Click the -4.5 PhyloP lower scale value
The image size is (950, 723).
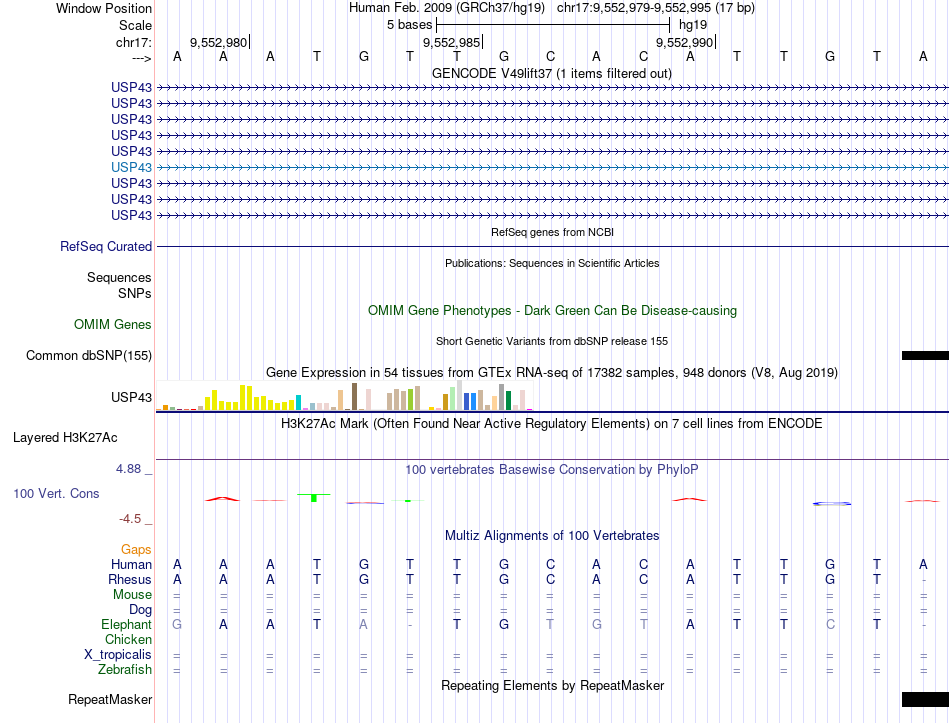point(130,519)
